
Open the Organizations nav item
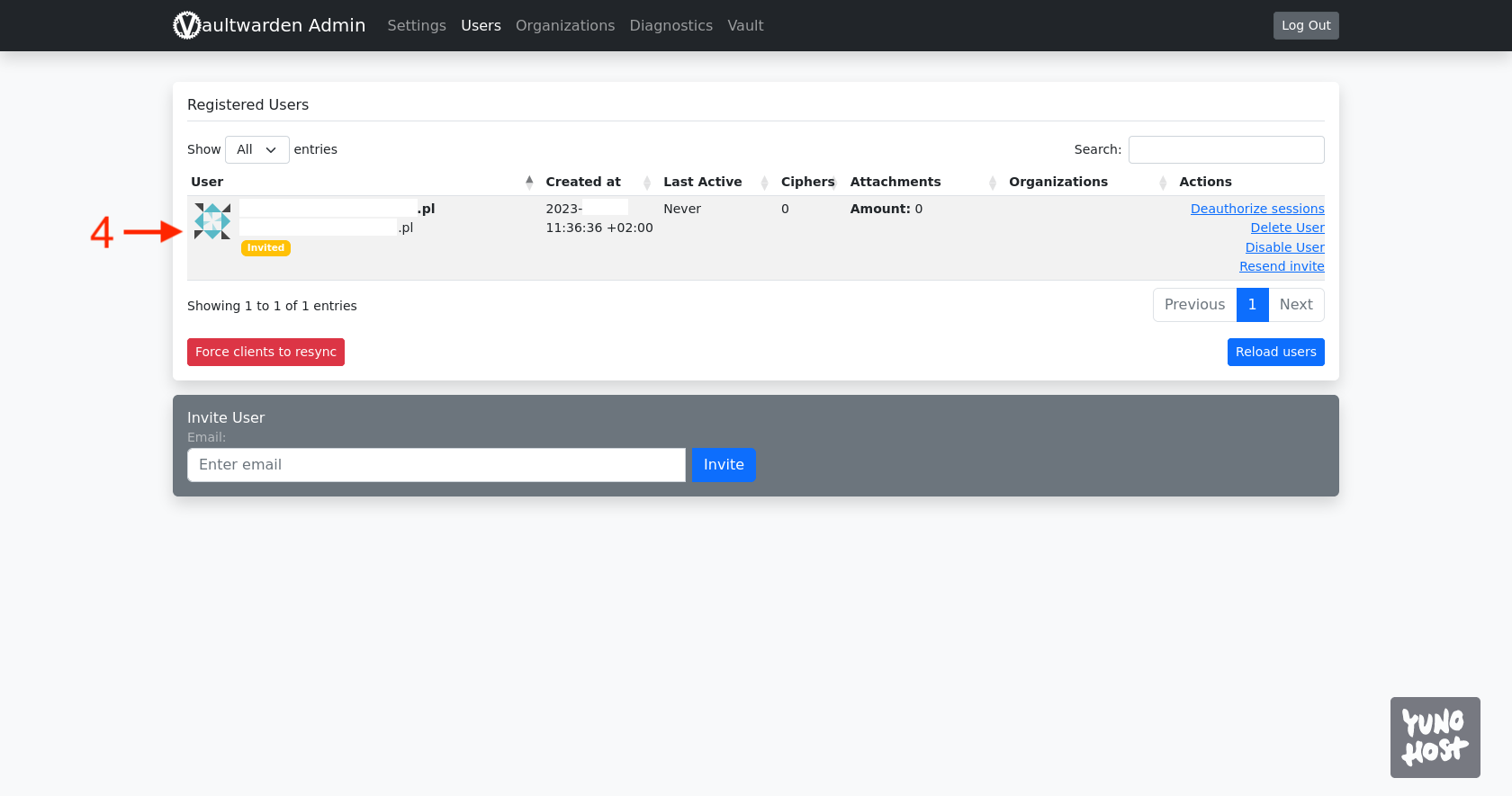coord(565,25)
